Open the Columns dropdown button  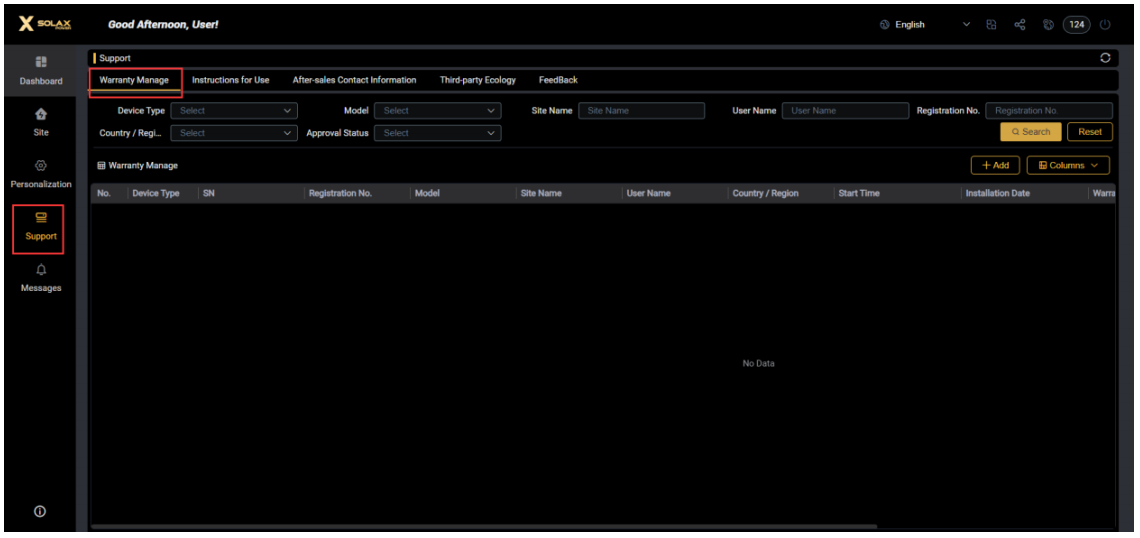tap(1068, 166)
